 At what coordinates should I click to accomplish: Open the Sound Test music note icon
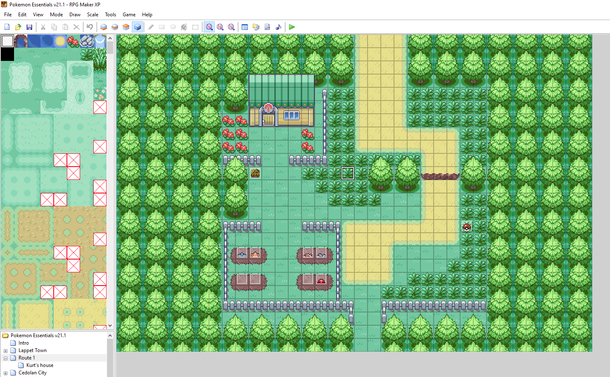click(278, 27)
